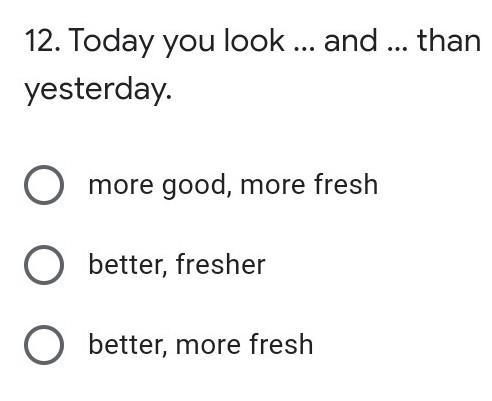The height and width of the screenshot is (401, 492).
Task: Click the second blank ellipsis after 'and'
Action: point(398,50)
